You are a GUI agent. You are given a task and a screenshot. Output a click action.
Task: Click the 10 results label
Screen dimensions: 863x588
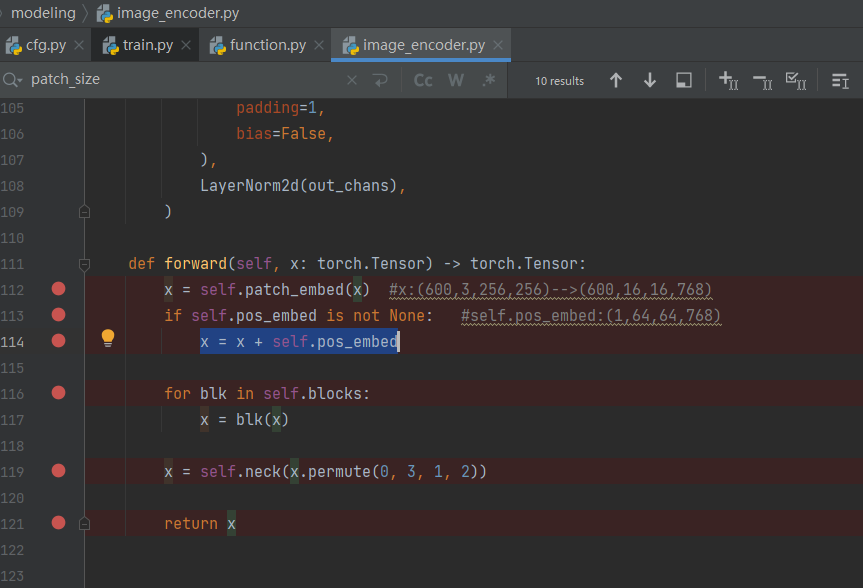point(559,81)
